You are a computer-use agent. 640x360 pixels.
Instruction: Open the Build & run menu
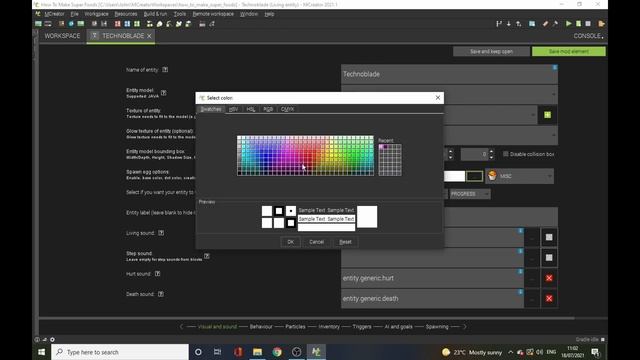point(155,14)
